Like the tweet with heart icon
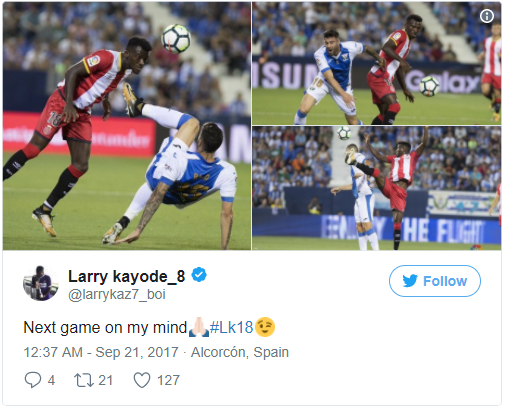The image size is (505, 406). 142,380
